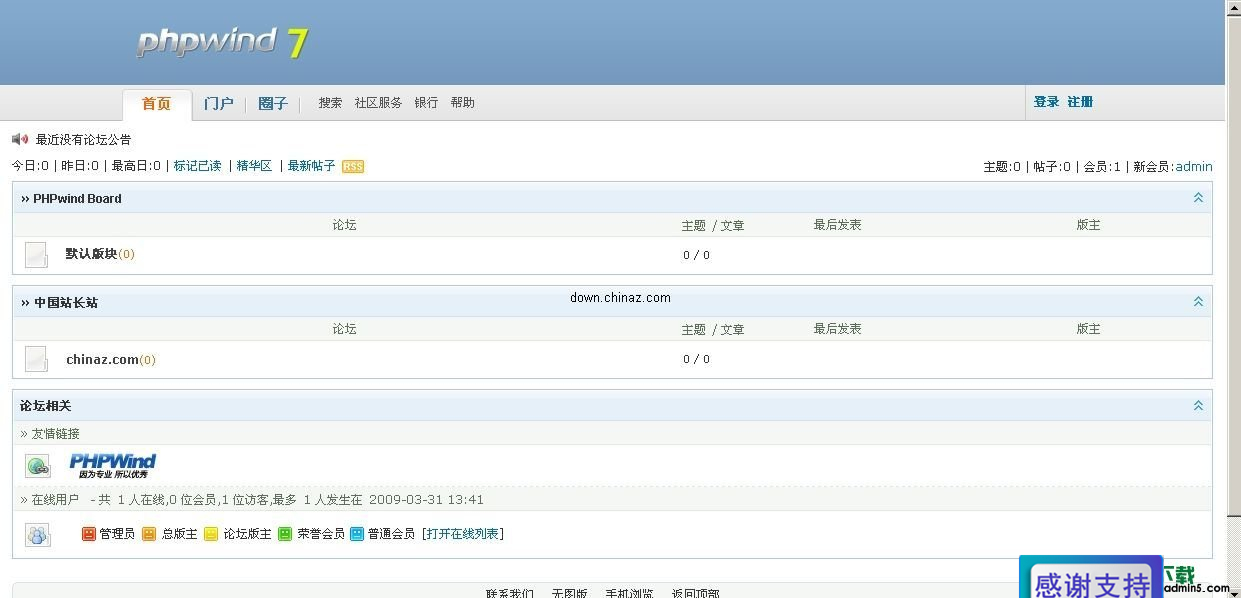Click the green 荣誉会员 role icon
The height and width of the screenshot is (598, 1241).
285,534
